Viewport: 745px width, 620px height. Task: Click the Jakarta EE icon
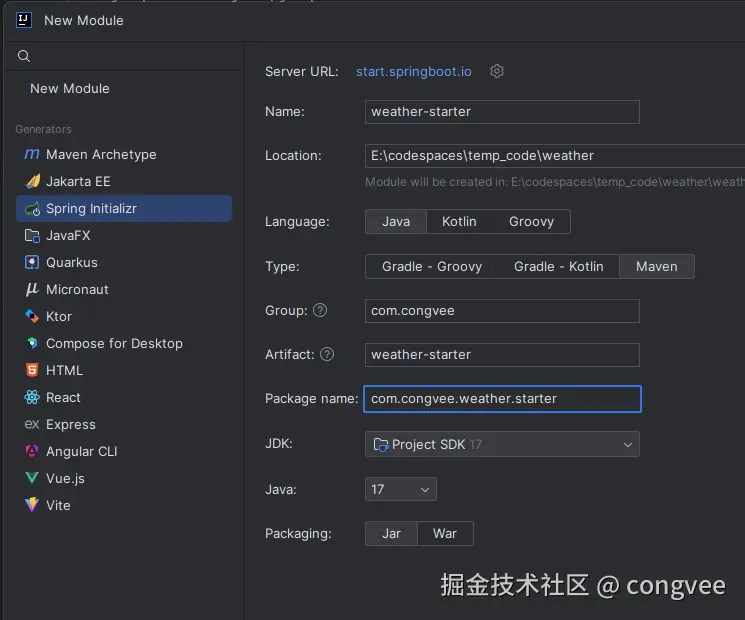click(32, 181)
